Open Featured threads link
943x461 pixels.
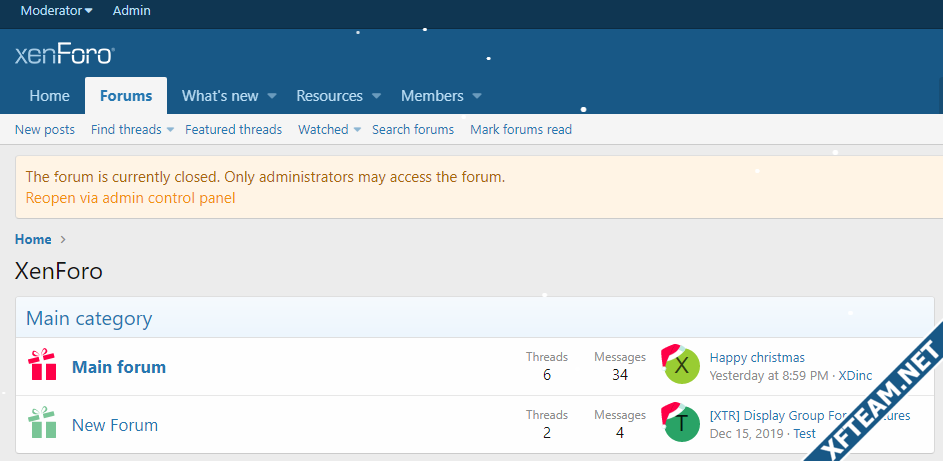[x=233, y=129]
